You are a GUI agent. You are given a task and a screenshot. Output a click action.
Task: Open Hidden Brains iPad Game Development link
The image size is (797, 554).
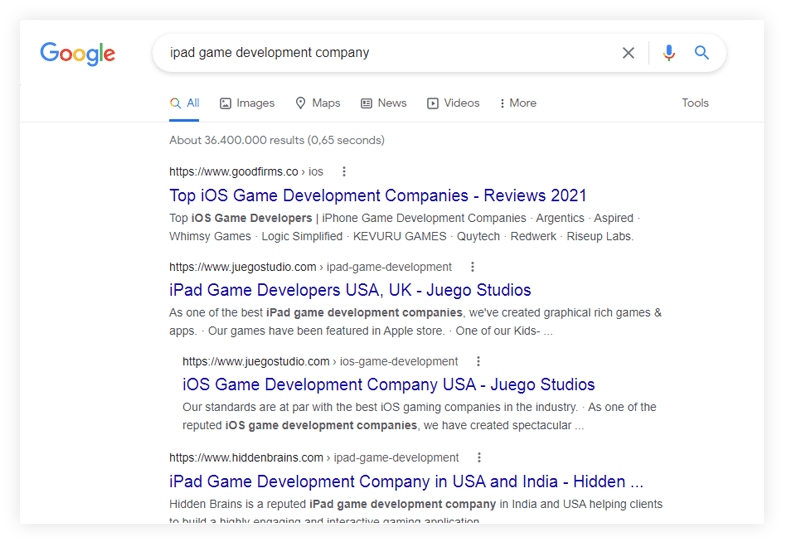click(x=406, y=481)
